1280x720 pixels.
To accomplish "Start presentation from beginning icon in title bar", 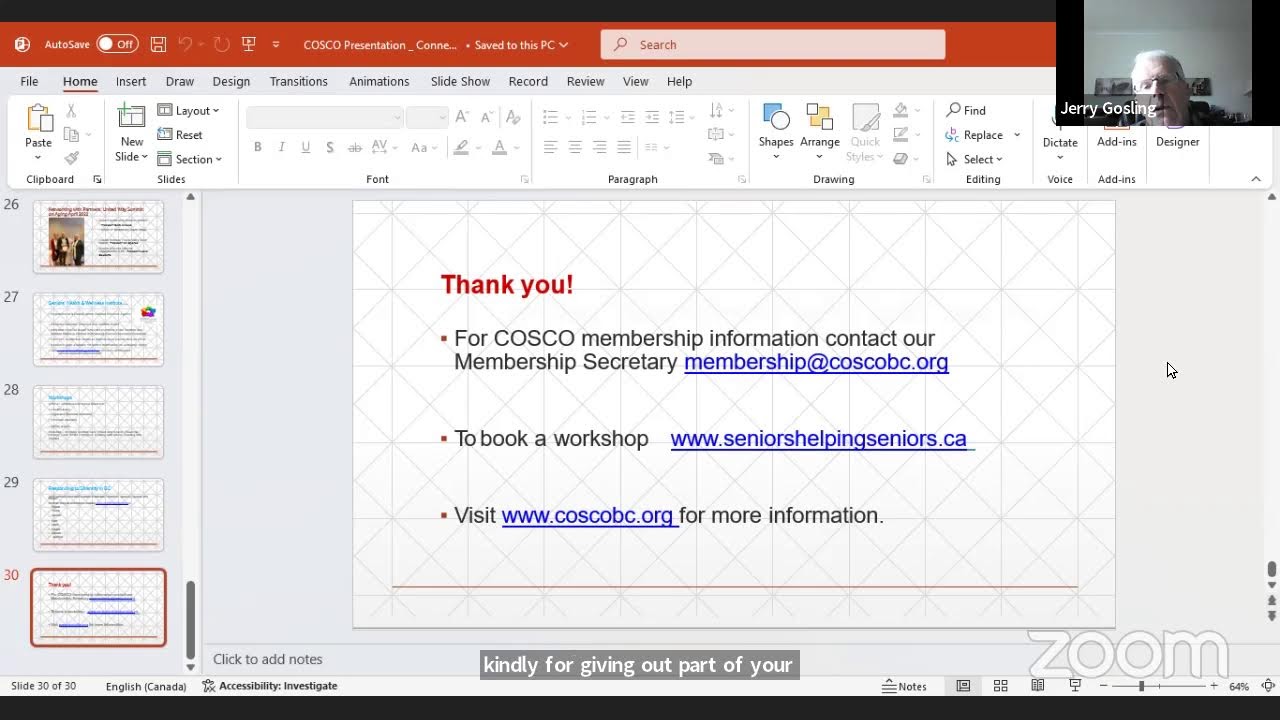I will [249, 44].
